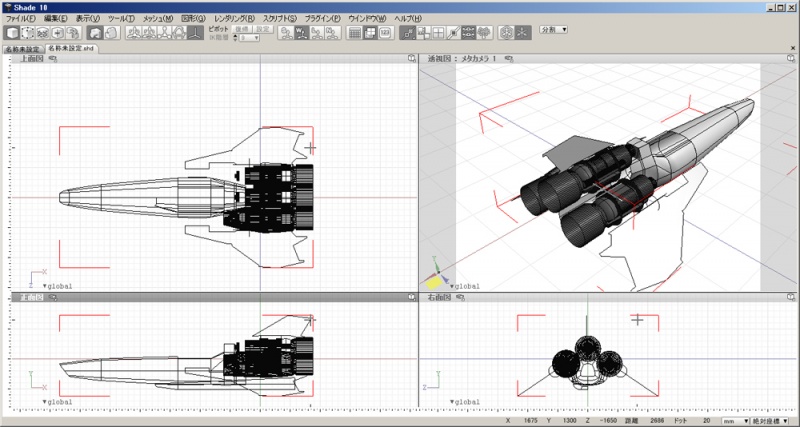This screenshot has width=800, height=427.
Task: Select the three-axis pivot tool icon
Action: (x=194, y=33)
